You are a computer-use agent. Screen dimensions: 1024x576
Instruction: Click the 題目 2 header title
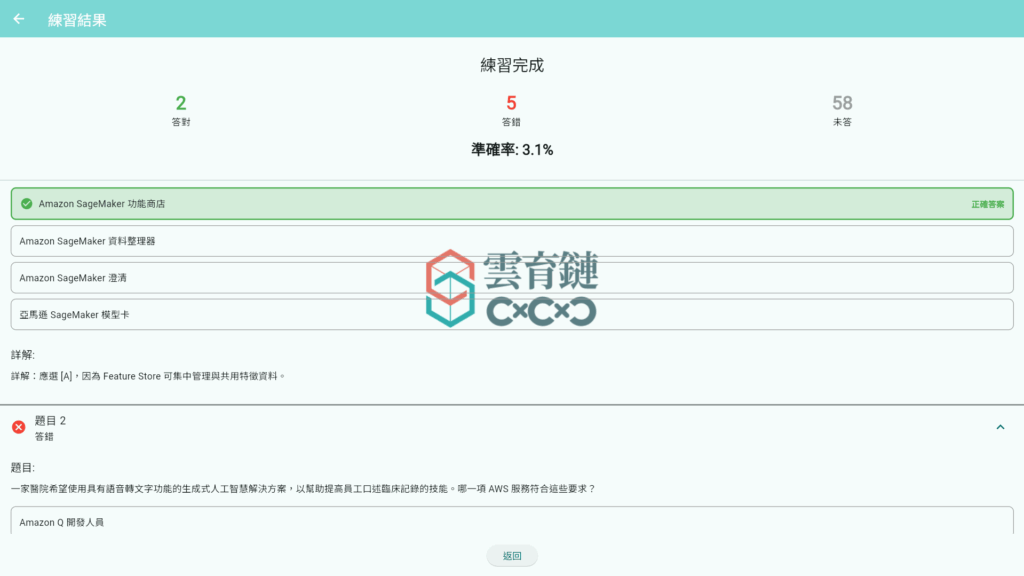tap(50, 421)
